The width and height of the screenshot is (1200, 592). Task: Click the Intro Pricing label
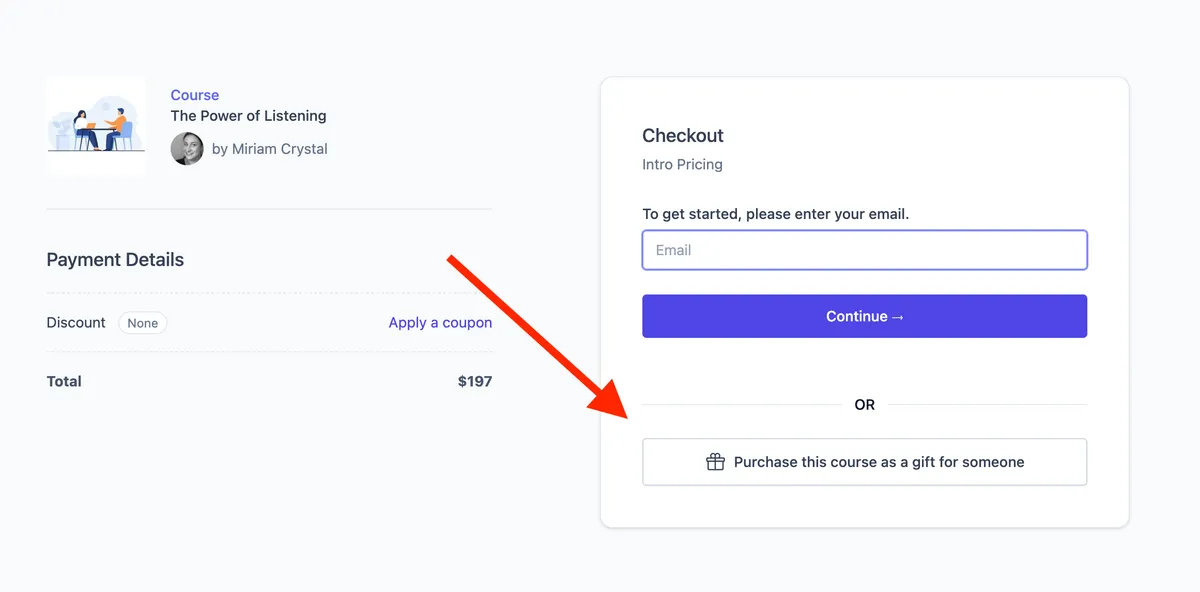tap(683, 164)
